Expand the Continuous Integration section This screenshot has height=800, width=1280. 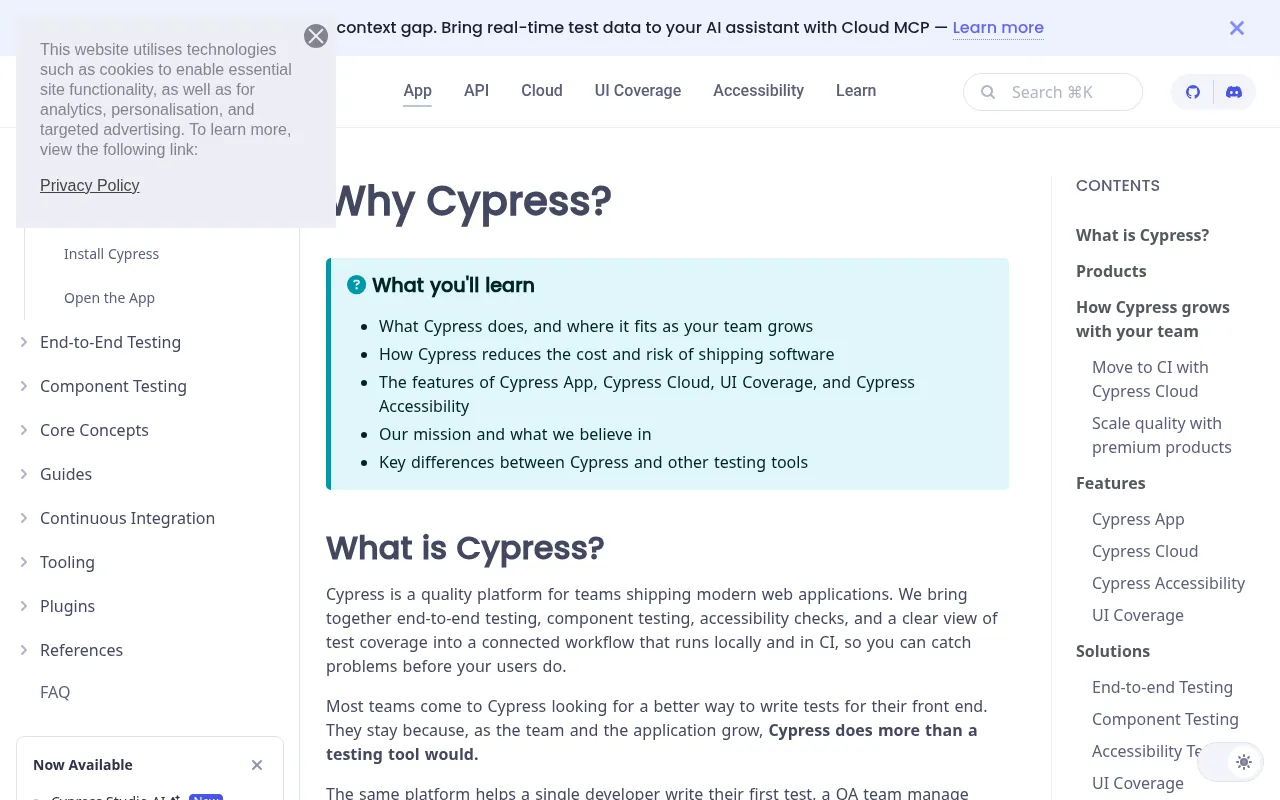(x=24, y=518)
